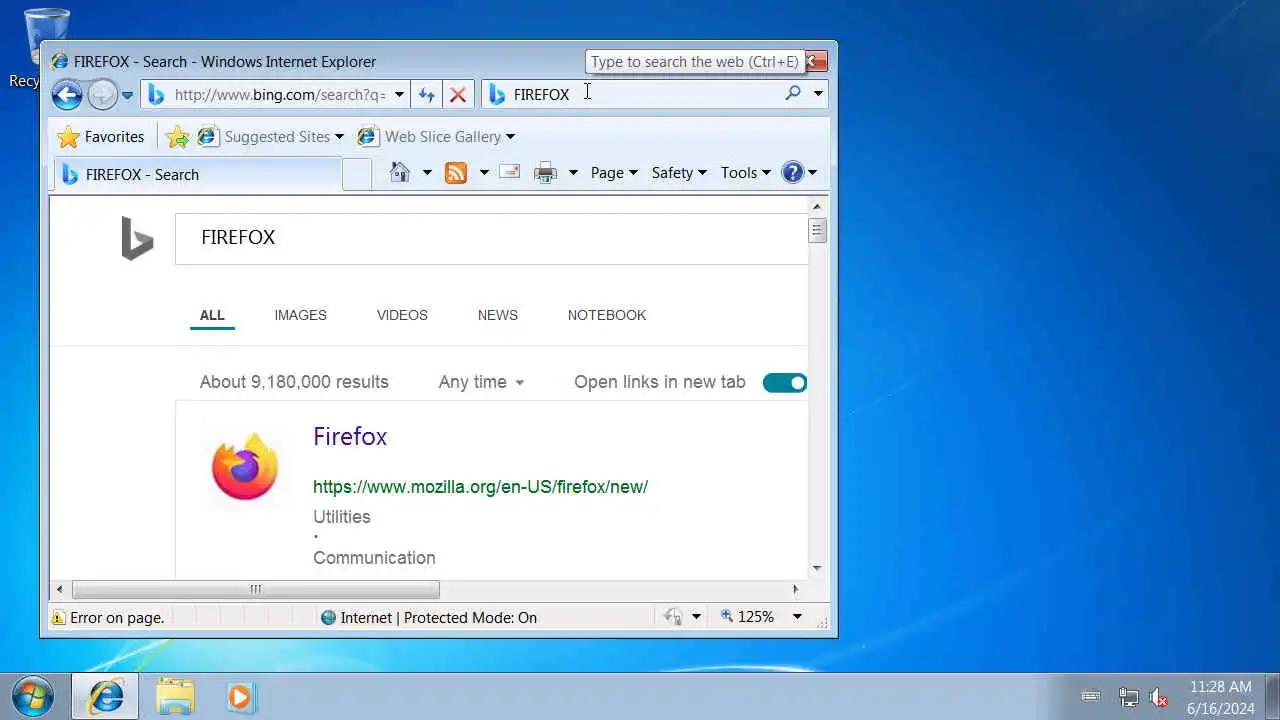This screenshot has height=720, width=1280.
Task: Expand the Print options dropdown arrow
Action: [x=573, y=173]
